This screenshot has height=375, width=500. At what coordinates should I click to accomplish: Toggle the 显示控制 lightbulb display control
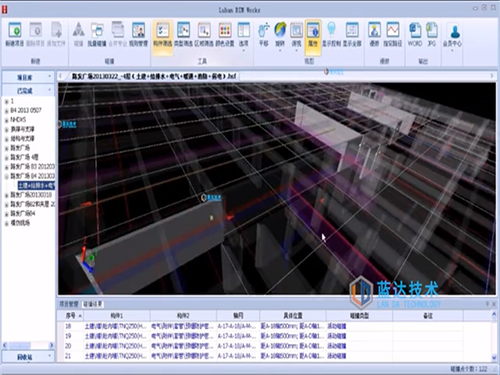331,34
